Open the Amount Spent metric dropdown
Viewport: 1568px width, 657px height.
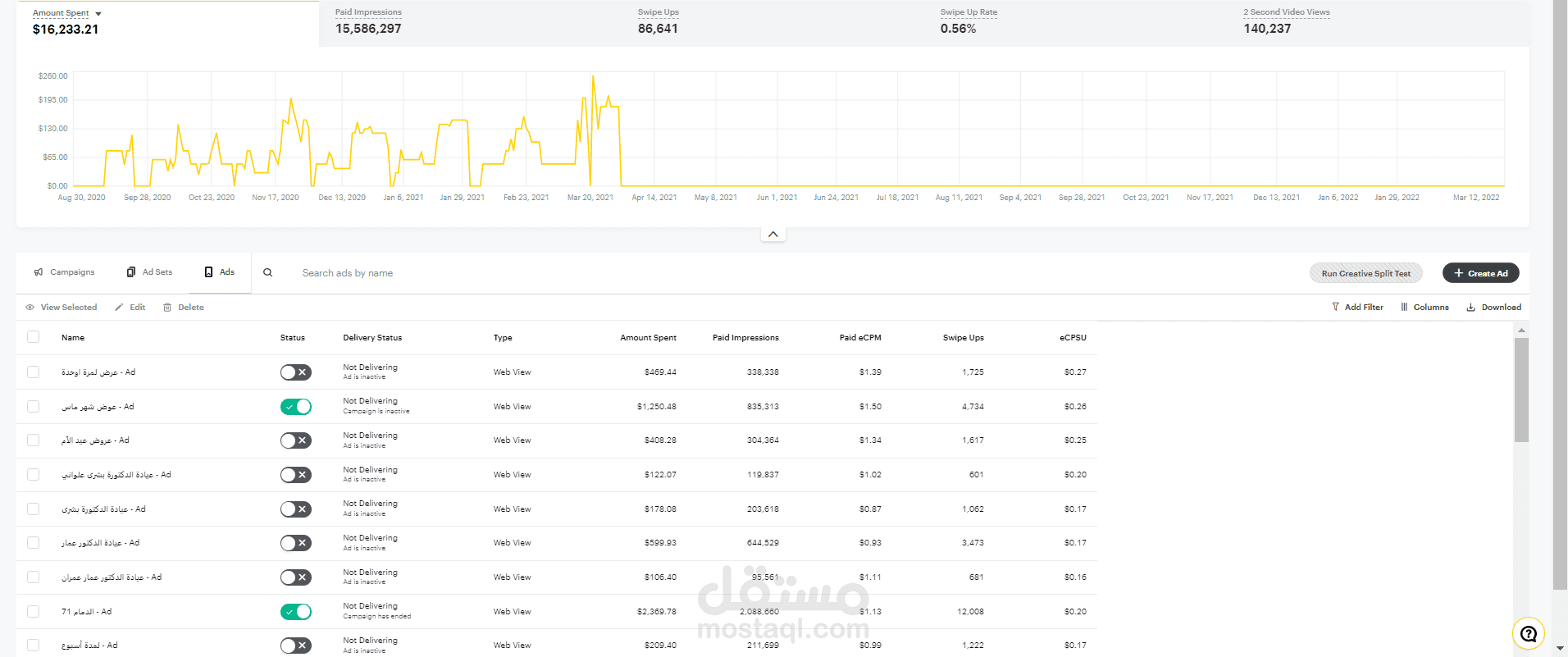98,14
